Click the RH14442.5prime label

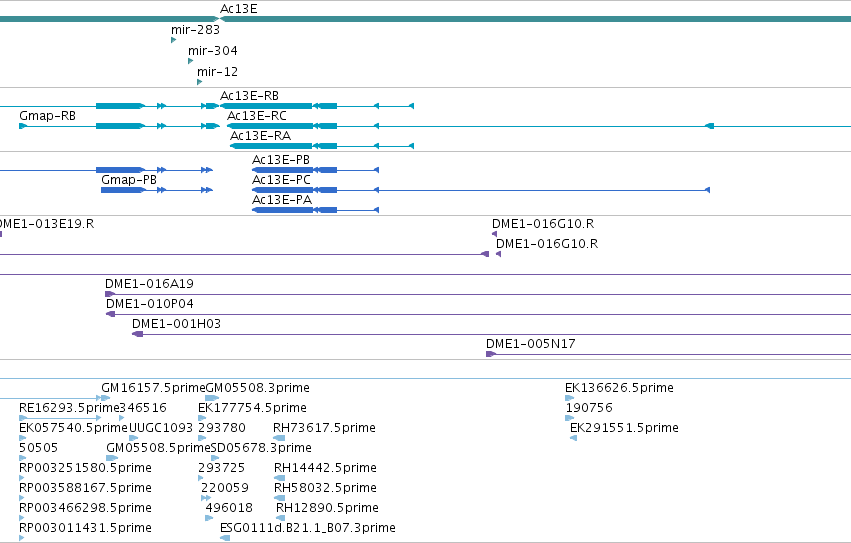[x=325, y=468]
